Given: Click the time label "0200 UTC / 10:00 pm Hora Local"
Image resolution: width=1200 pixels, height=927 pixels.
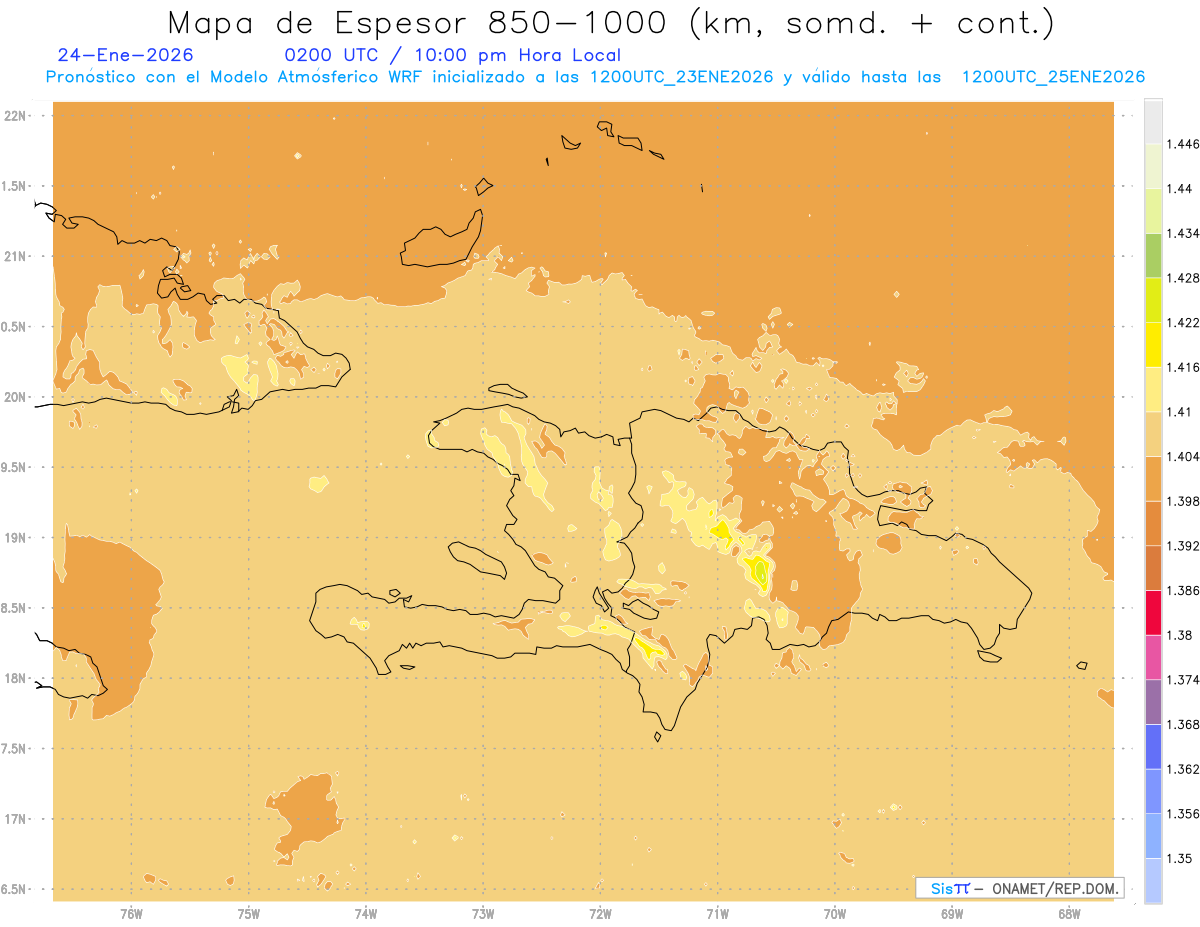Looking at the screenshot, I should coord(453,56).
